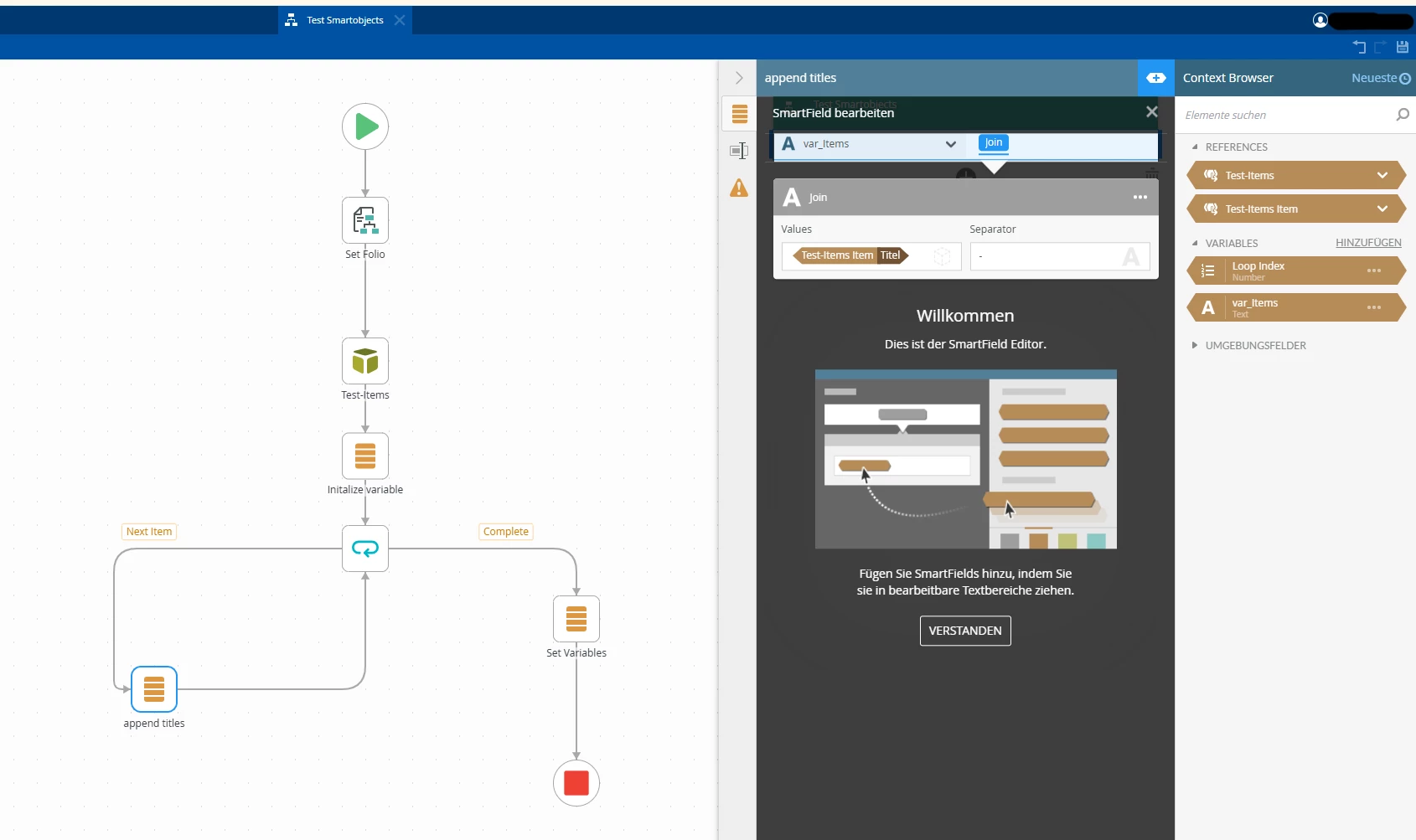The width and height of the screenshot is (1416, 840).
Task: Expand the Test-Items reference
Action: pyautogui.click(x=1382, y=175)
